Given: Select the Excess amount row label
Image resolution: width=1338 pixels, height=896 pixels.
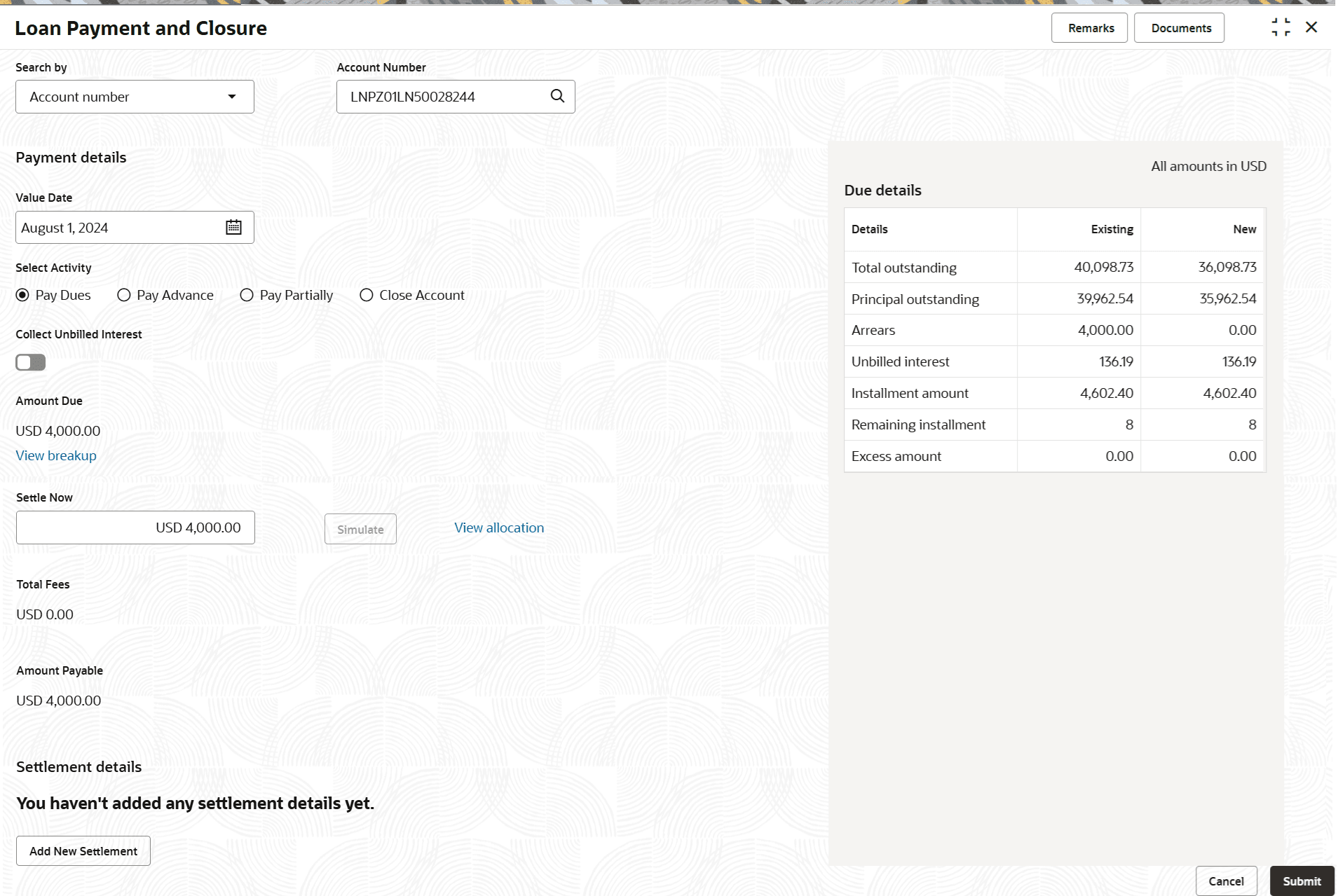Looking at the screenshot, I should click(x=896, y=456).
